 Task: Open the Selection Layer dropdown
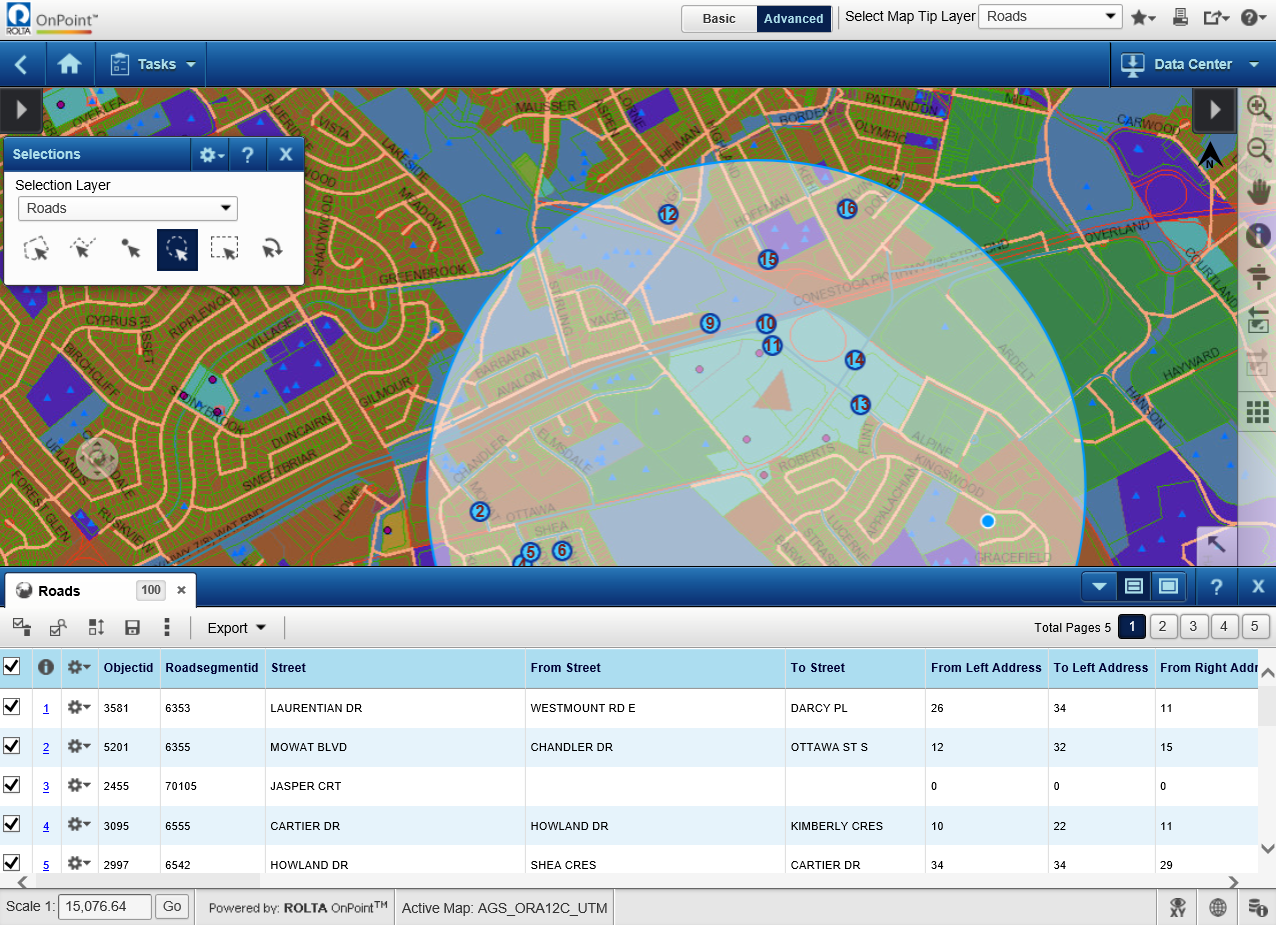click(x=128, y=208)
